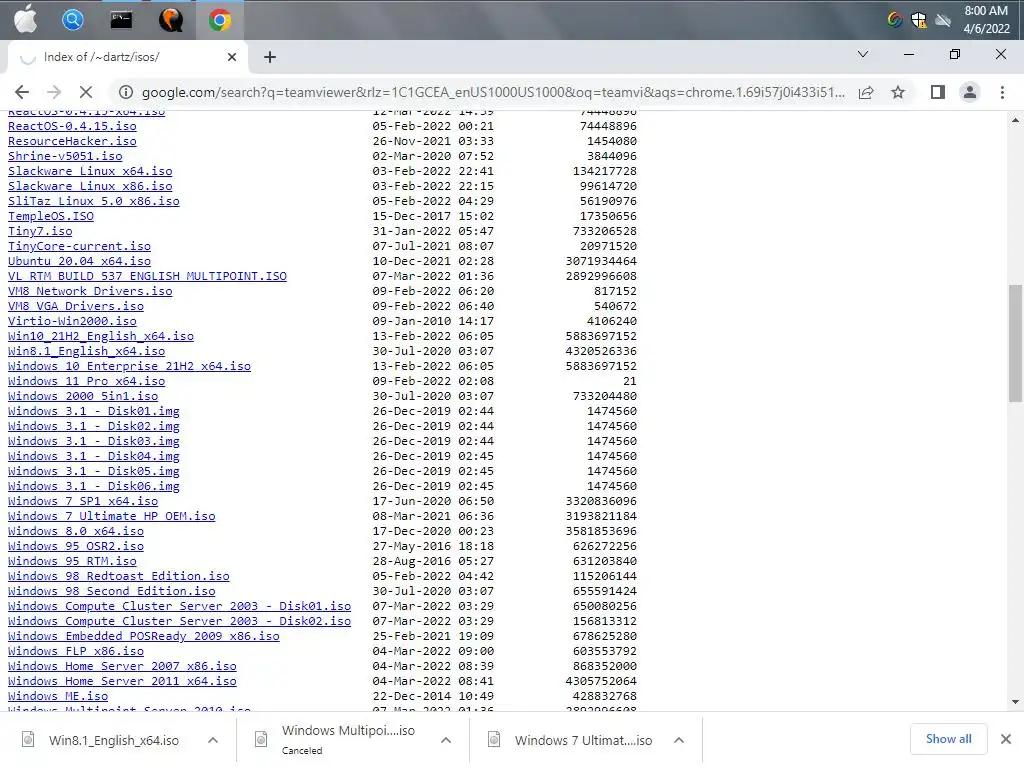Screen dimensions: 1024x768
Task: Go forward to the next page
Action: click(x=54, y=92)
